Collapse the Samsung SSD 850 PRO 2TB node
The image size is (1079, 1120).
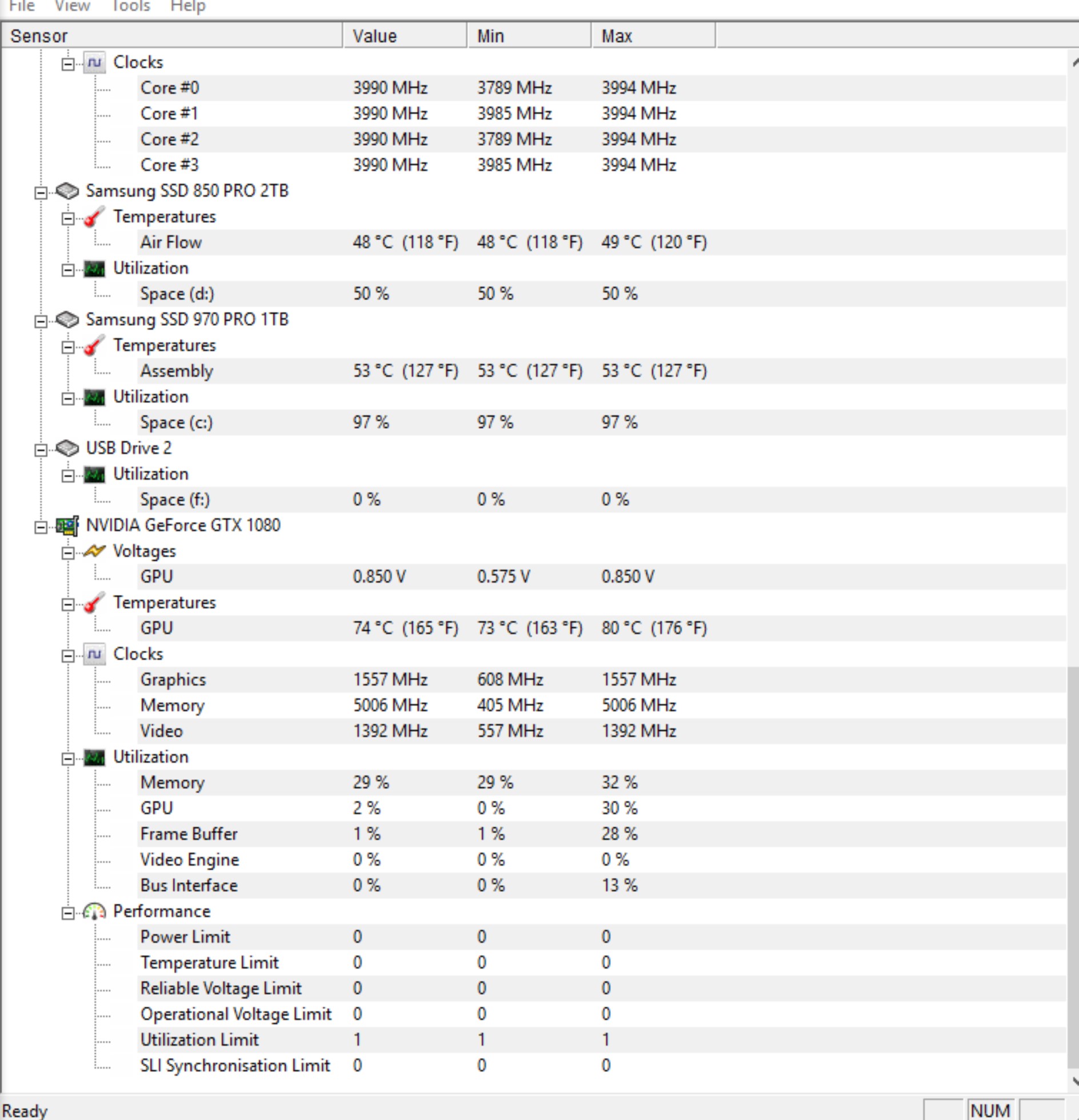pyautogui.click(x=41, y=193)
